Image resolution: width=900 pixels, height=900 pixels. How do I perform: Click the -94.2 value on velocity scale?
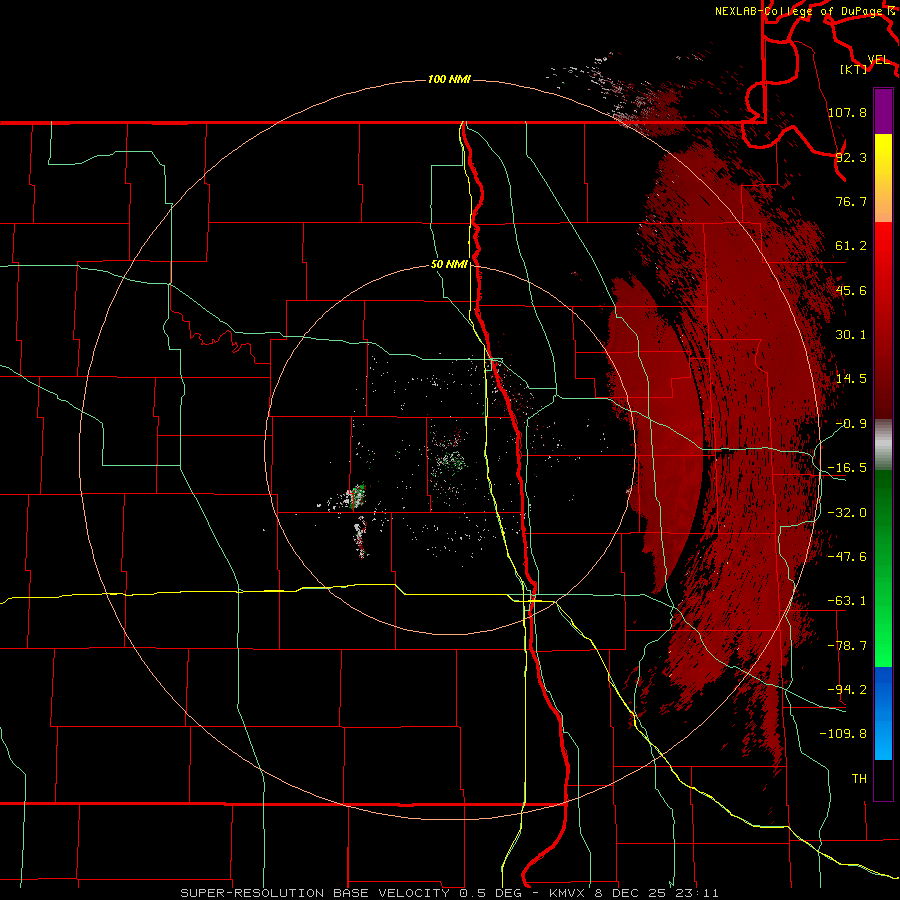(x=847, y=690)
